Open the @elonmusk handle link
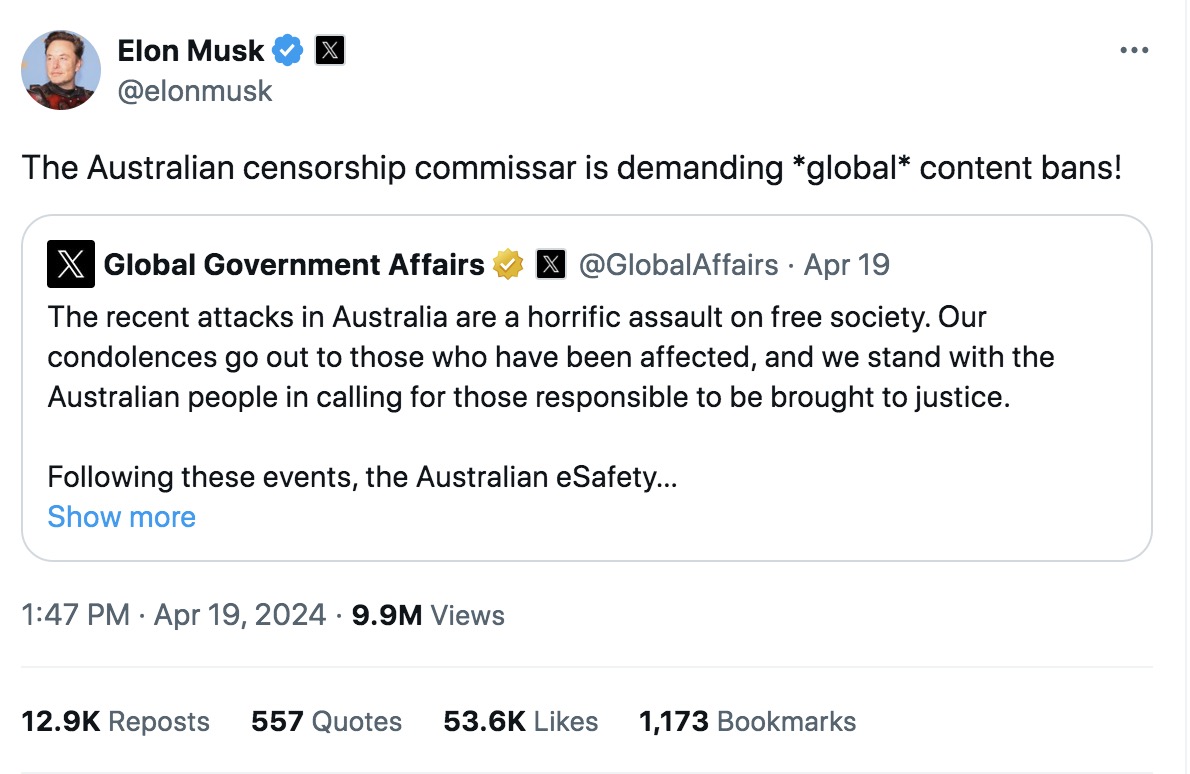The width and height of the screenshot is (1190, 774). (x=195, y=91)
